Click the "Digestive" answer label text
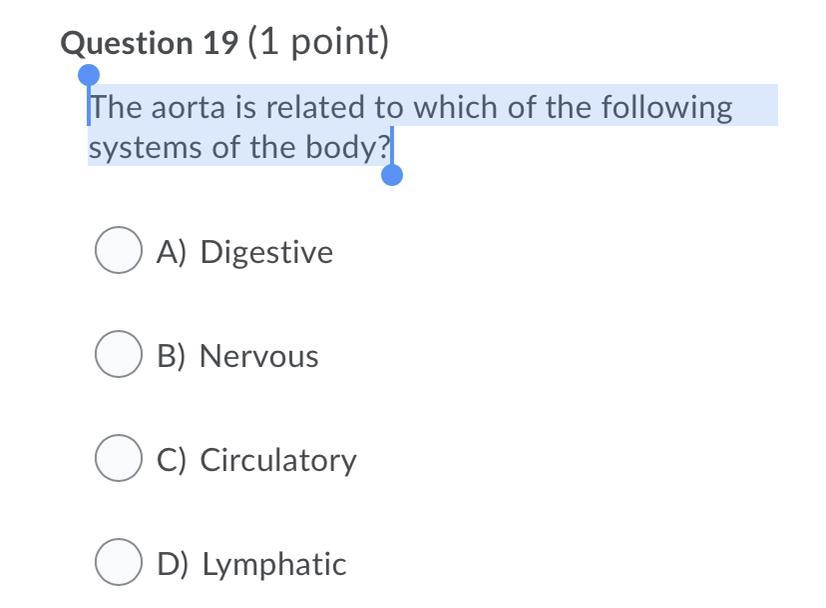 [x=266, y=252]
